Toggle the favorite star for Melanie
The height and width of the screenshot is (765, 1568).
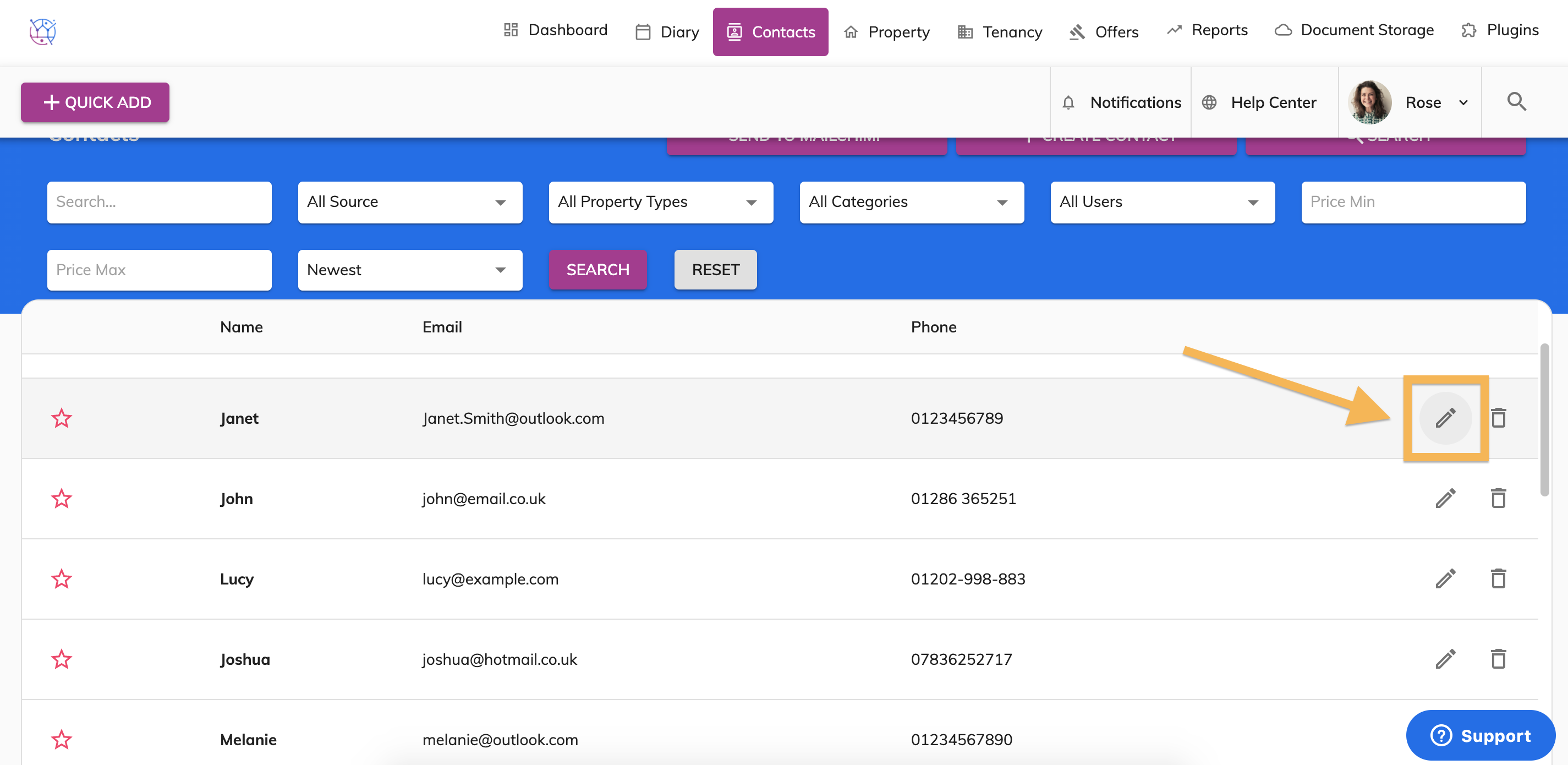coord(62,740)
